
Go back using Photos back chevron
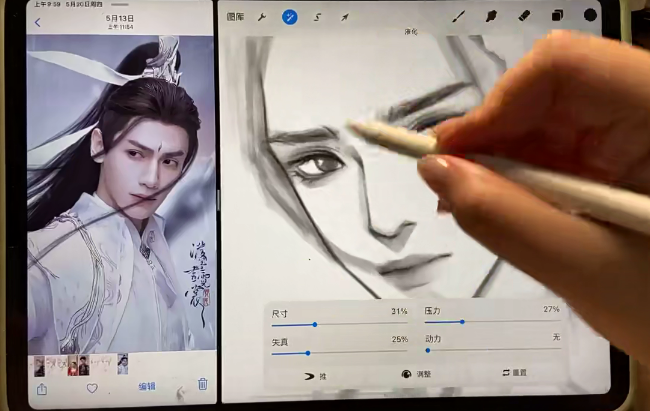(38, 22)
